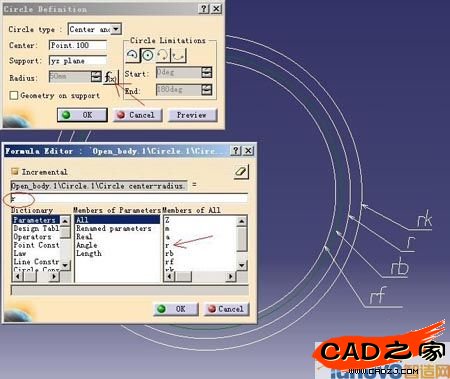Image resolution: width=450 pixels, height=379 pixels.
Task: Toggle the Incremental option
Action: [x=15, y=172]
